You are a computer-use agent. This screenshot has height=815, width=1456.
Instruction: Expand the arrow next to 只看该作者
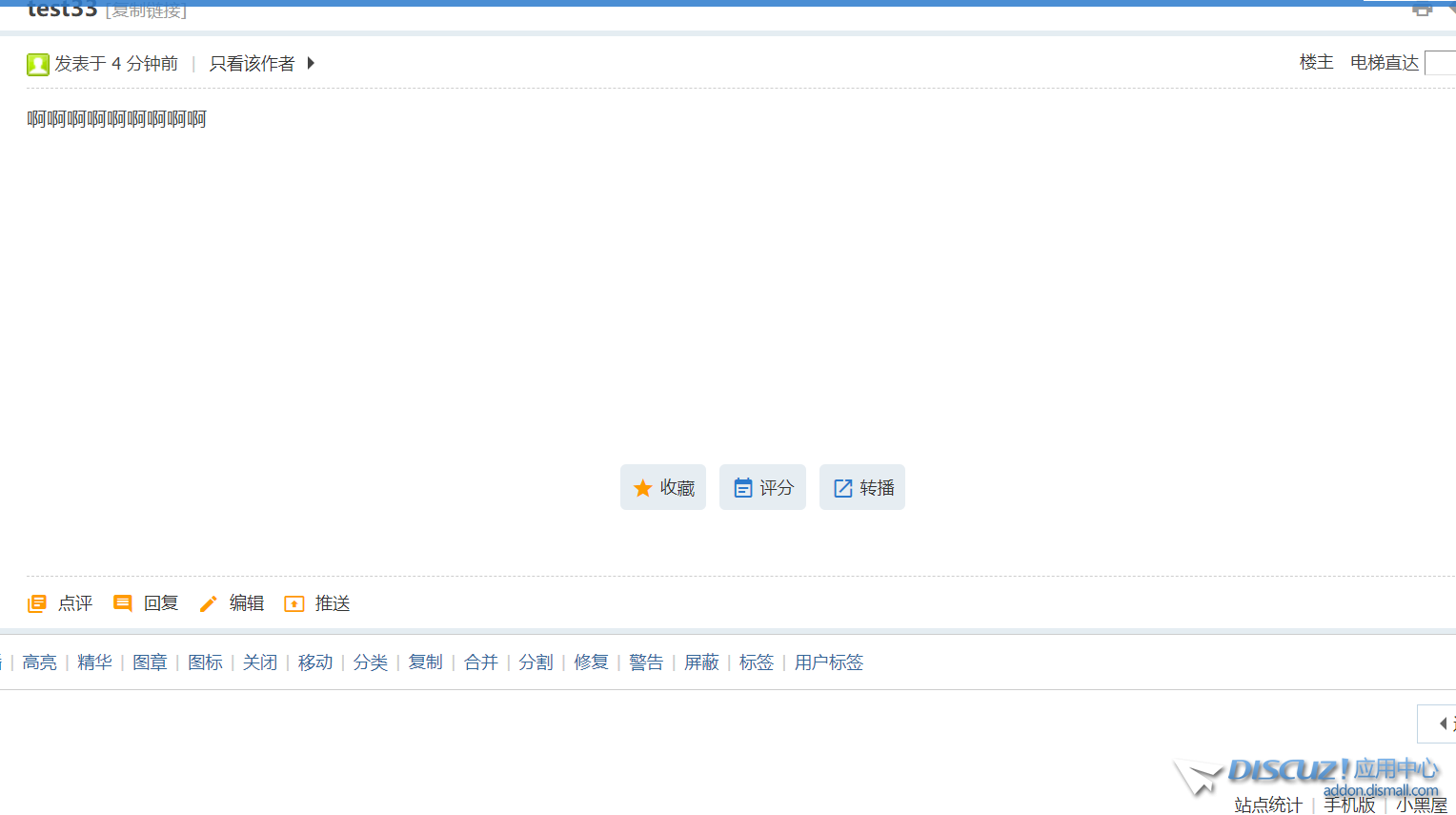[x=311, y=63]
